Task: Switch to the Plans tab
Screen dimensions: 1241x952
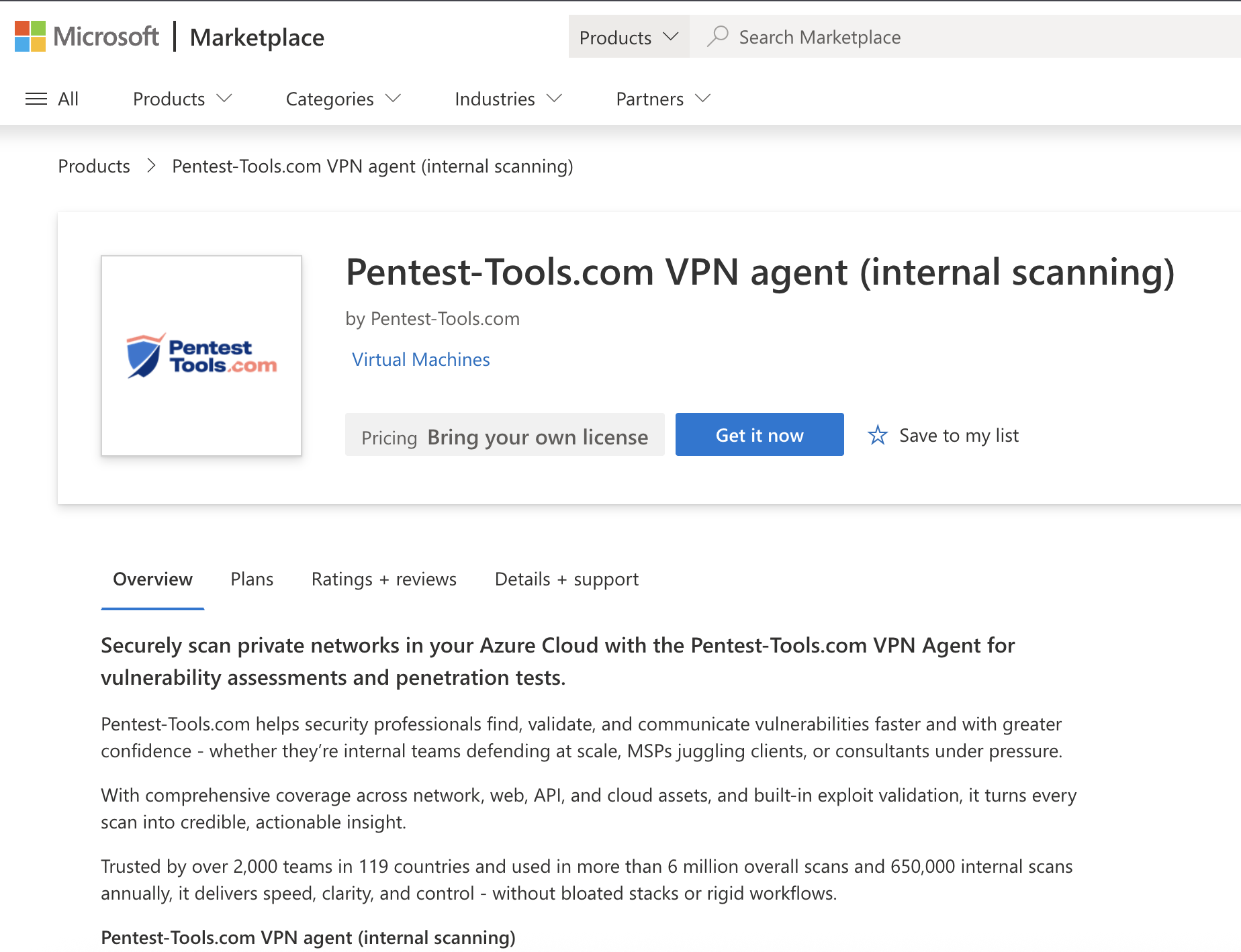Action: click(252, 579)
